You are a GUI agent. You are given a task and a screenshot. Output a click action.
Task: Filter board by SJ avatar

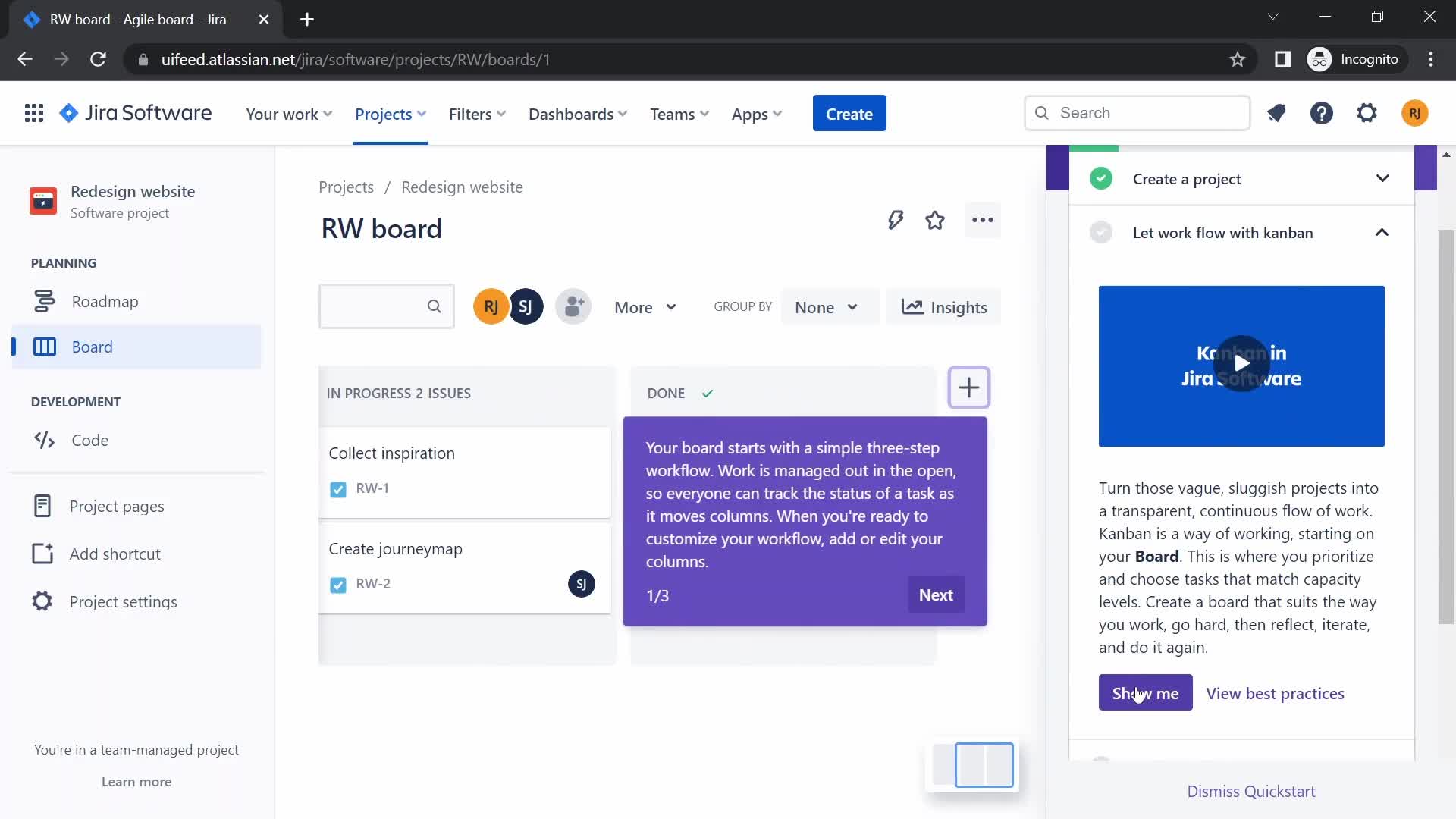coord(526,307)
